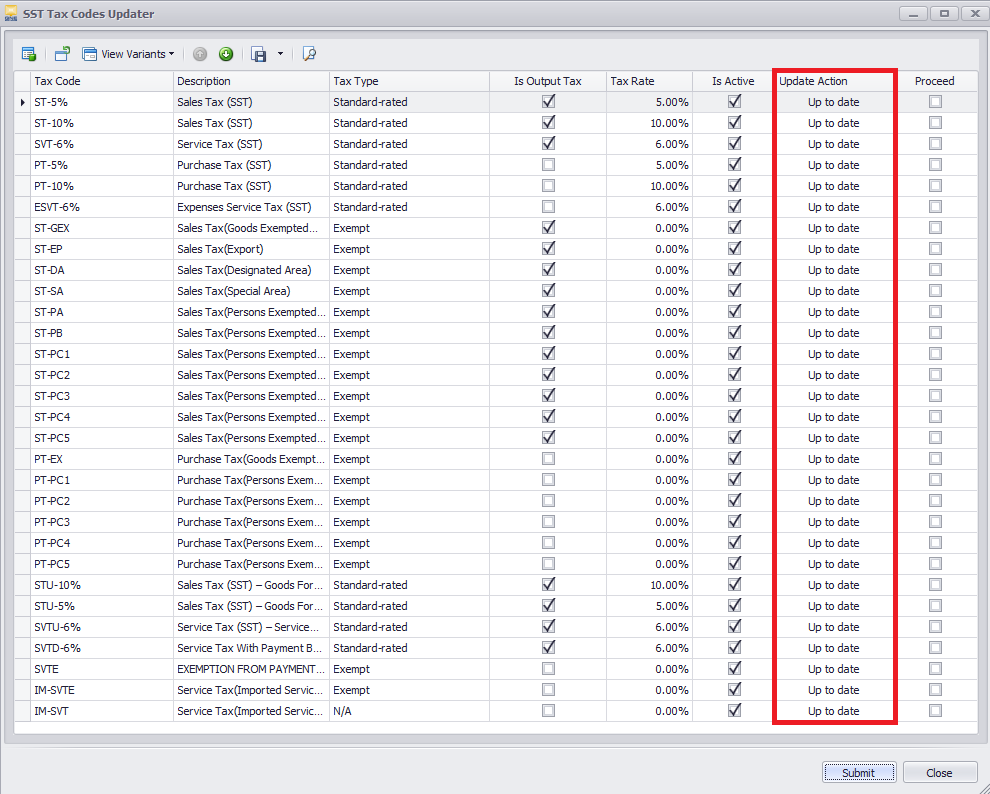990x794 pixels.
Task: Enable Proceed for the IM-SVT row
Action: (935, 711)
